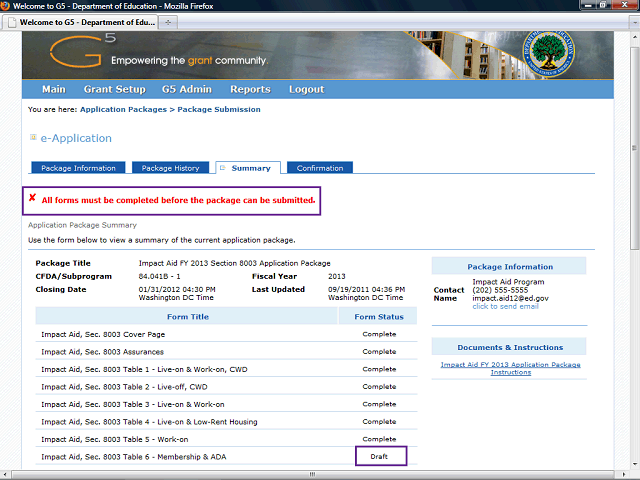
Task: Open a new browser tab
Action: tap(169, 21)
